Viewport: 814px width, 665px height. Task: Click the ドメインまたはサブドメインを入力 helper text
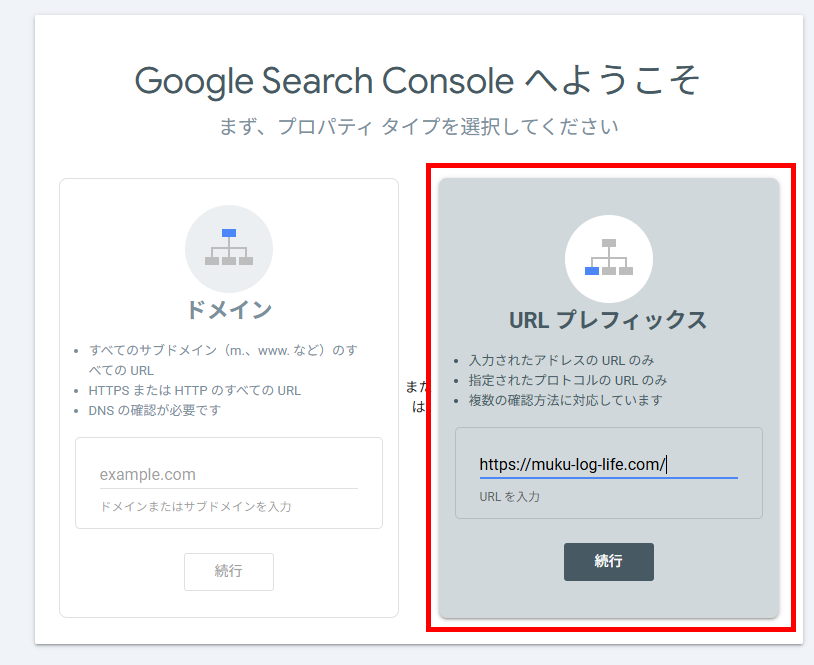(195, 507)
